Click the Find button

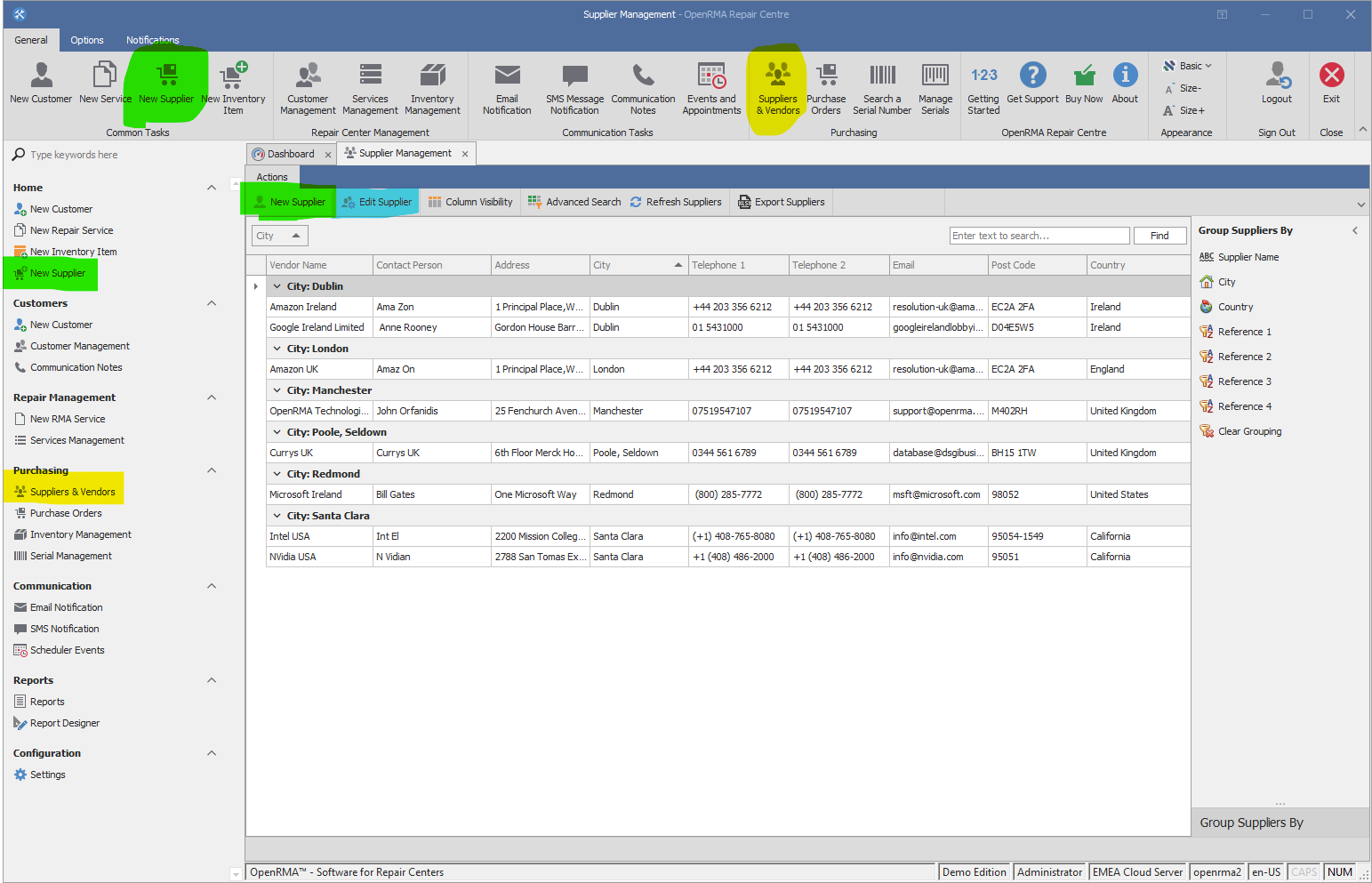tap(1159, 236)
